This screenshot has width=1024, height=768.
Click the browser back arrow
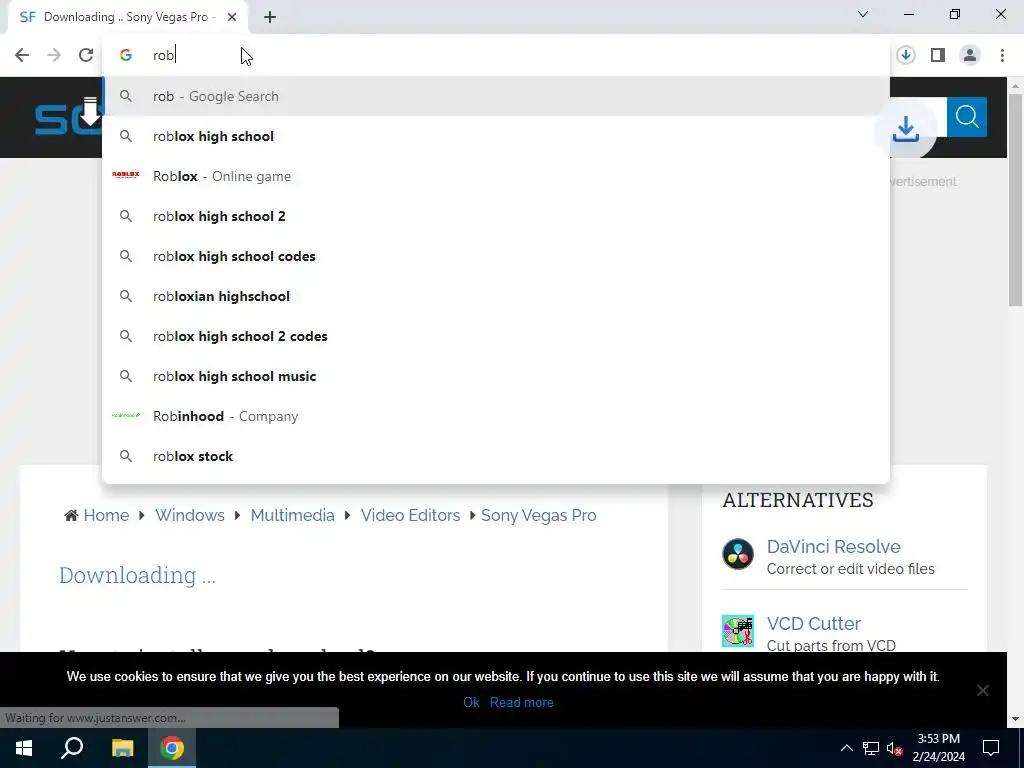coord(22,56)
